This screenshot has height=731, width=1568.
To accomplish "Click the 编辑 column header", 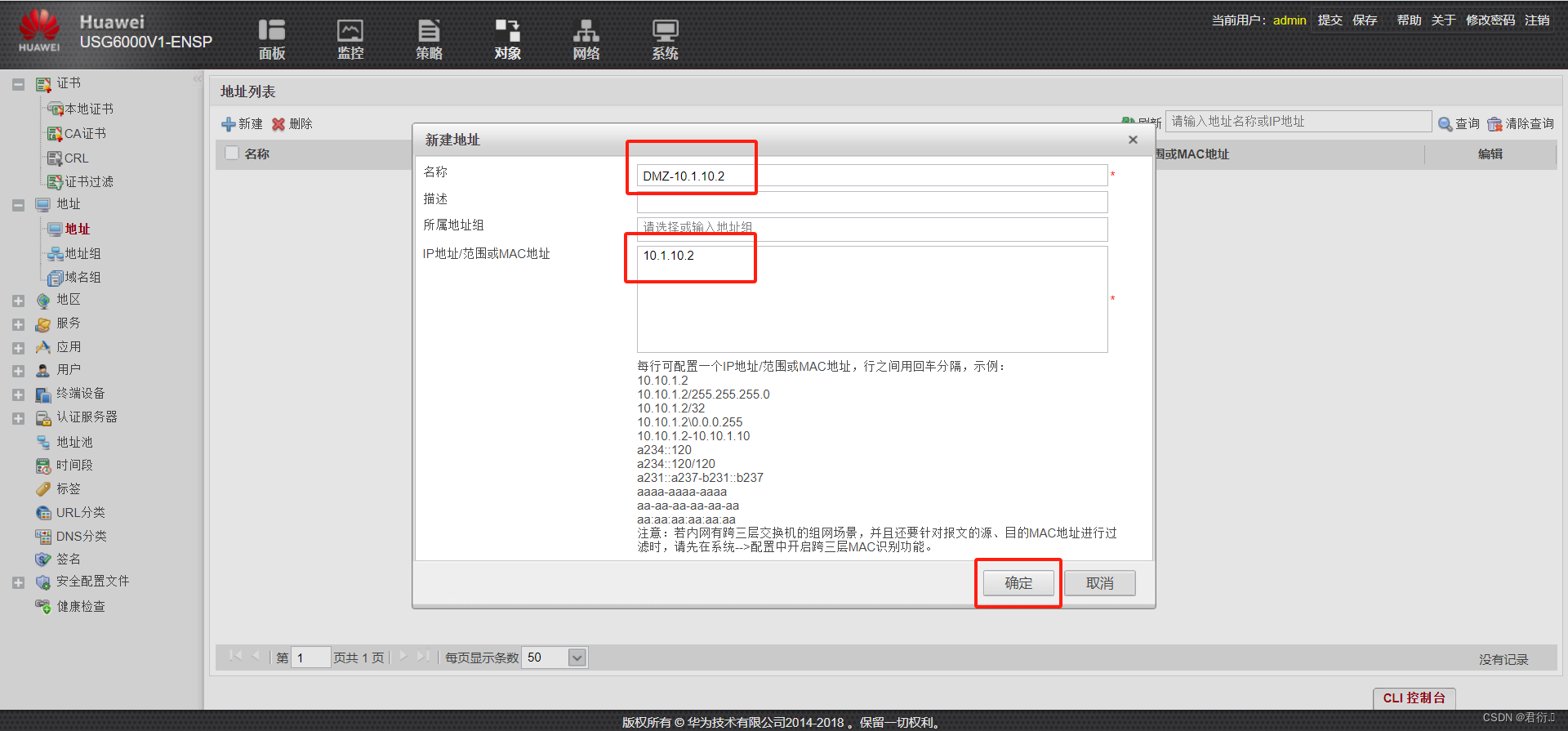I will [x=1490, y=154].
